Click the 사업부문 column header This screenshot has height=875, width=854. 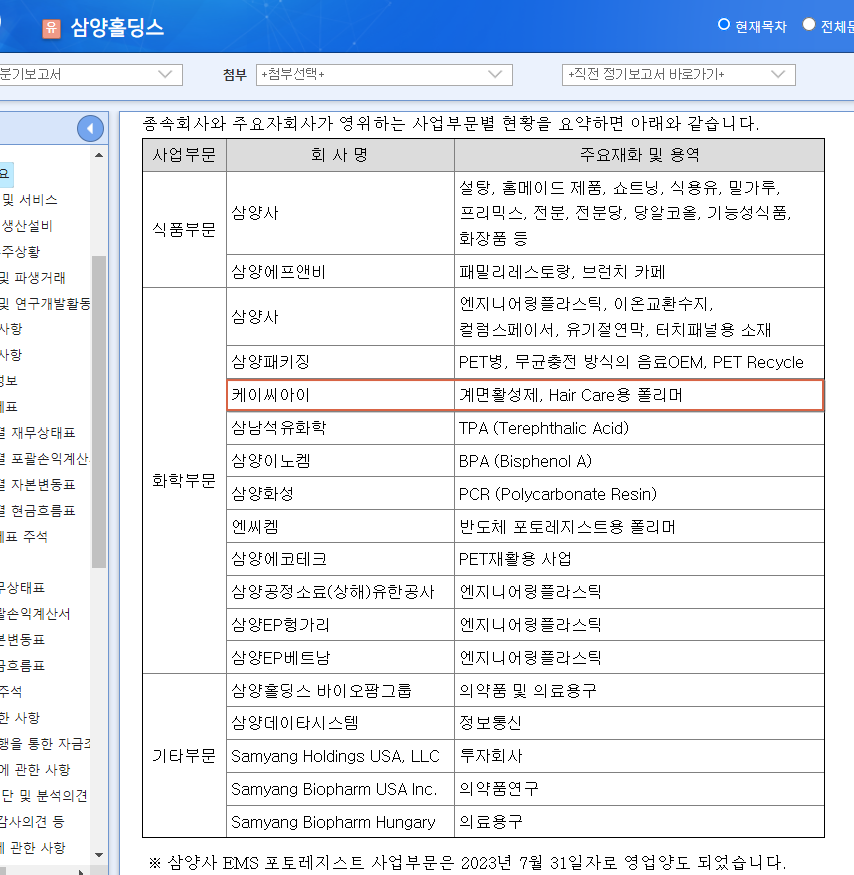184,155
